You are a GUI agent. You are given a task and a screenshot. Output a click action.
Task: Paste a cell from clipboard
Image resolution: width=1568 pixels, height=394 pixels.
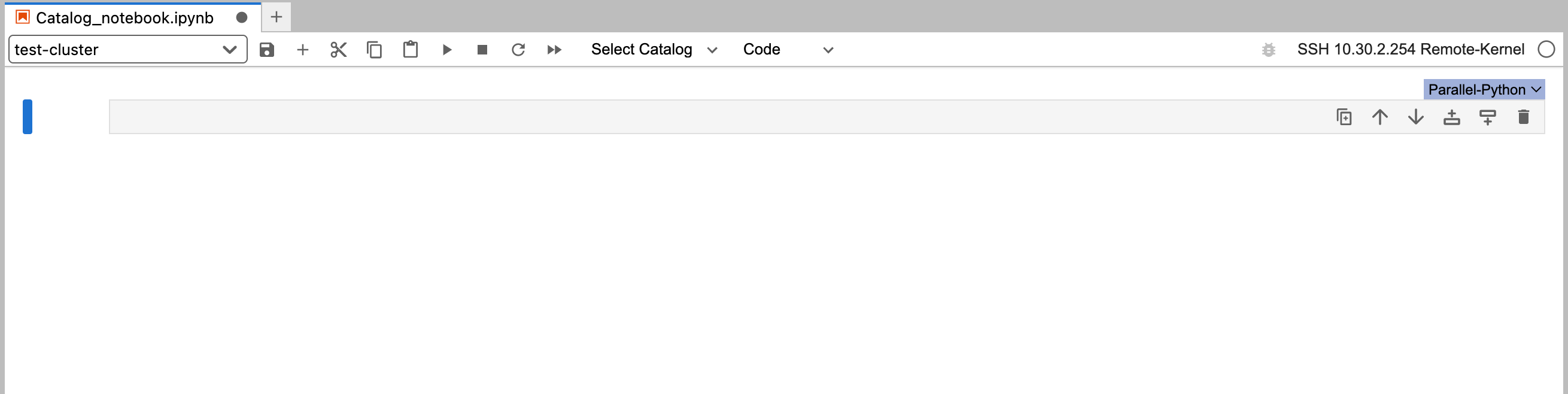[x=411, y=49]
